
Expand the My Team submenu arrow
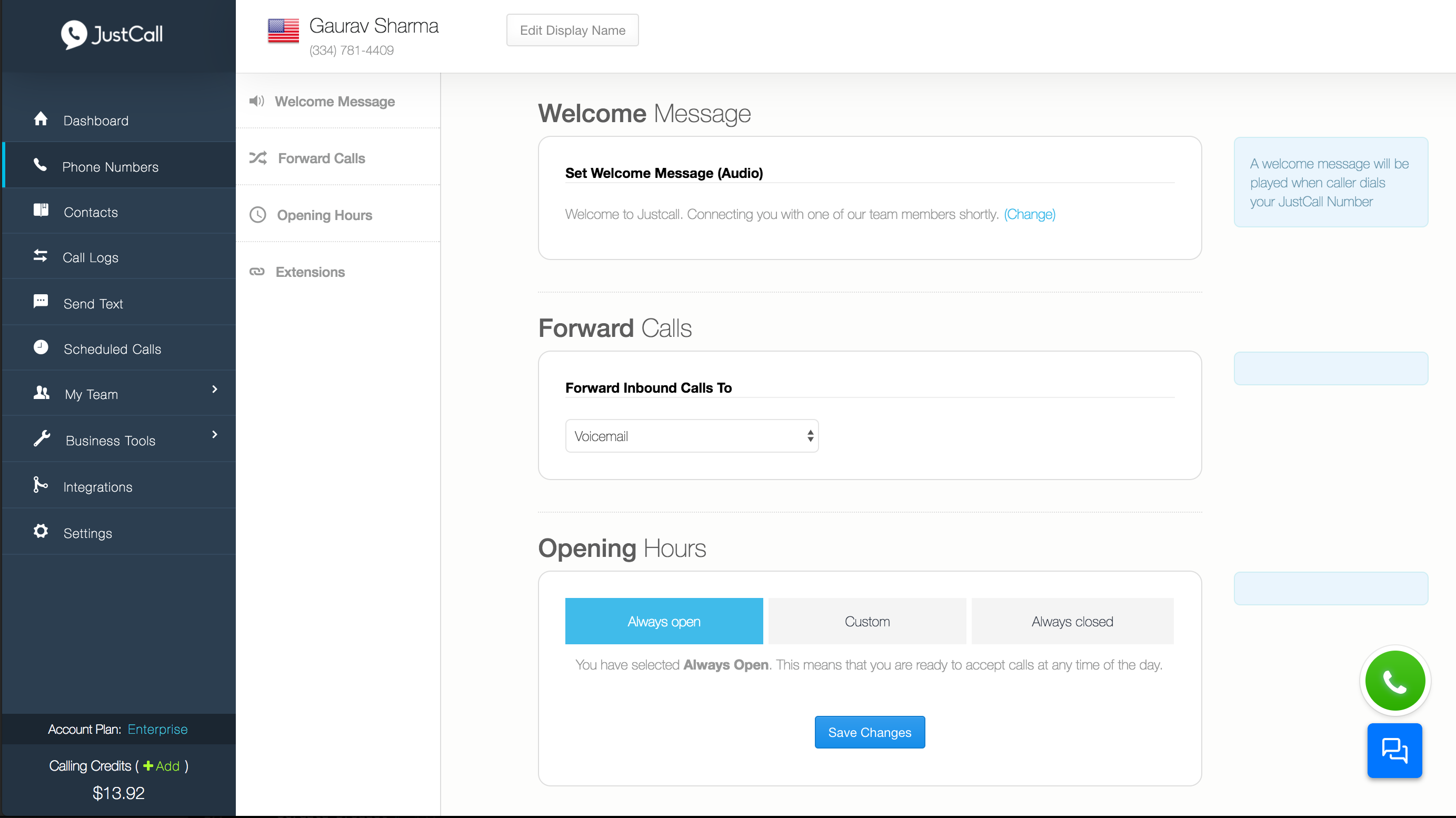[214, 390]
